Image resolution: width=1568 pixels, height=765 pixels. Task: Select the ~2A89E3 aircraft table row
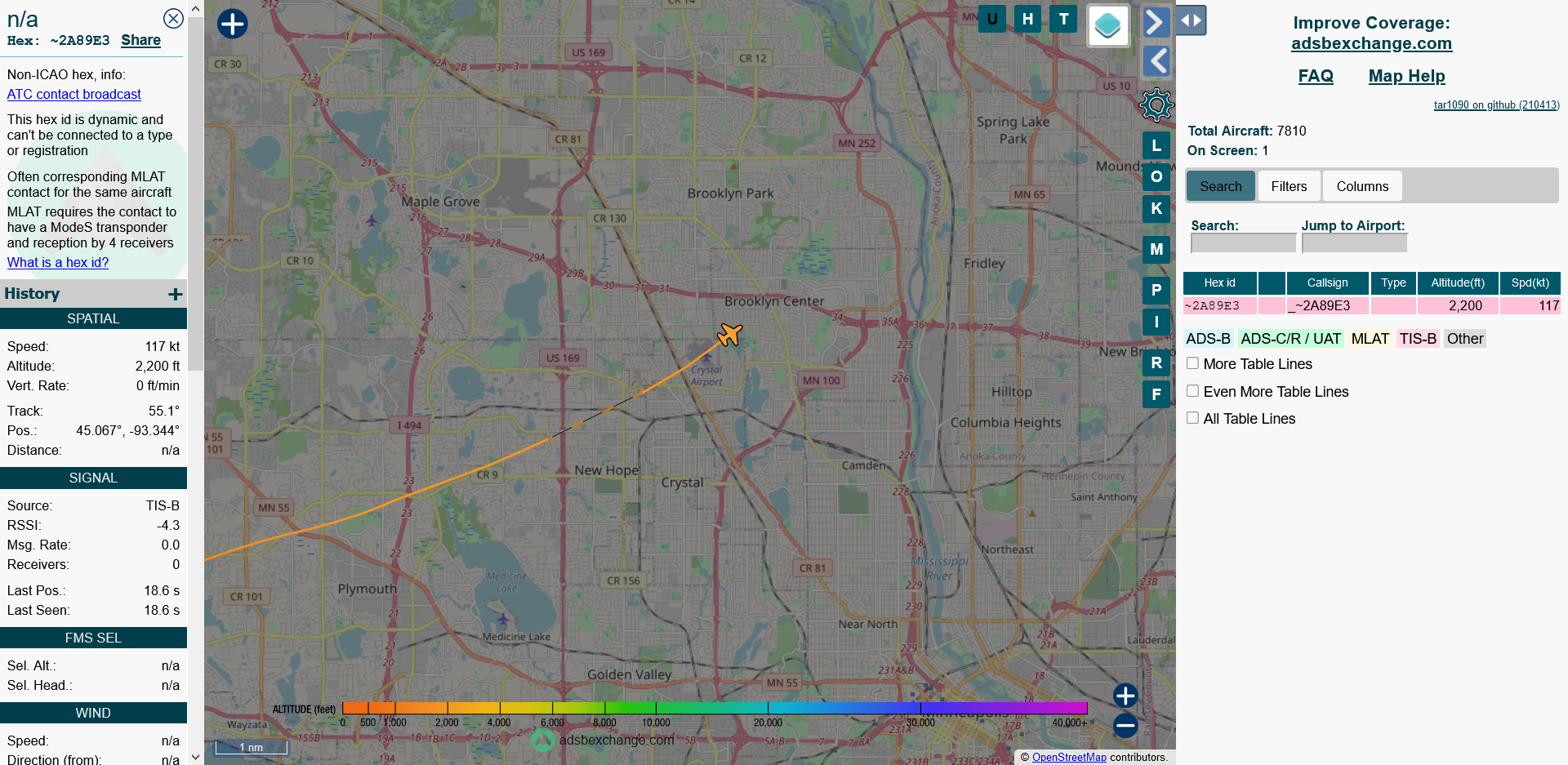pos(1371,305)
